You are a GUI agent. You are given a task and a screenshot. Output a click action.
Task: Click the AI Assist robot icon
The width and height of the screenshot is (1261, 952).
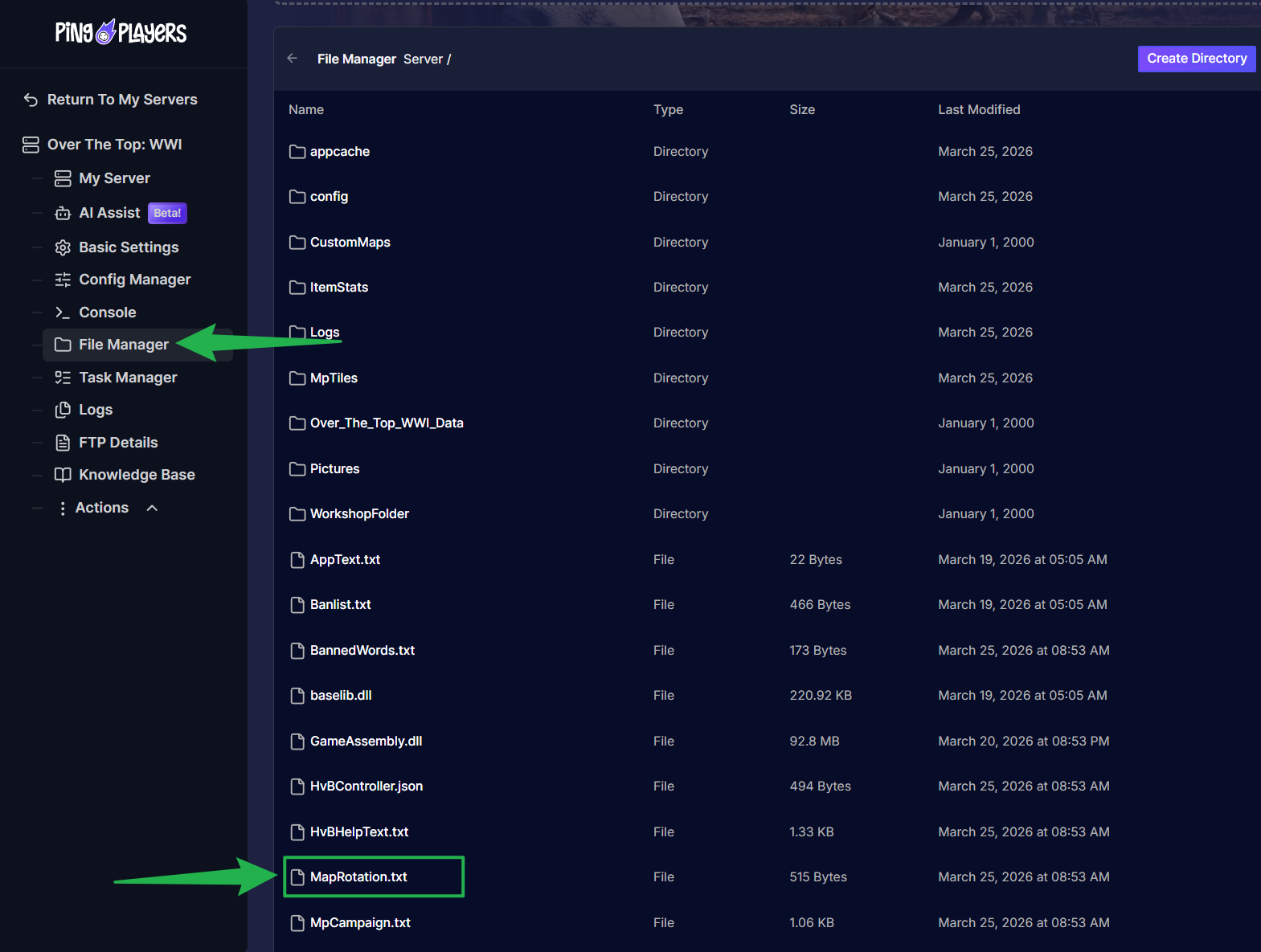[x=63, y=213]
